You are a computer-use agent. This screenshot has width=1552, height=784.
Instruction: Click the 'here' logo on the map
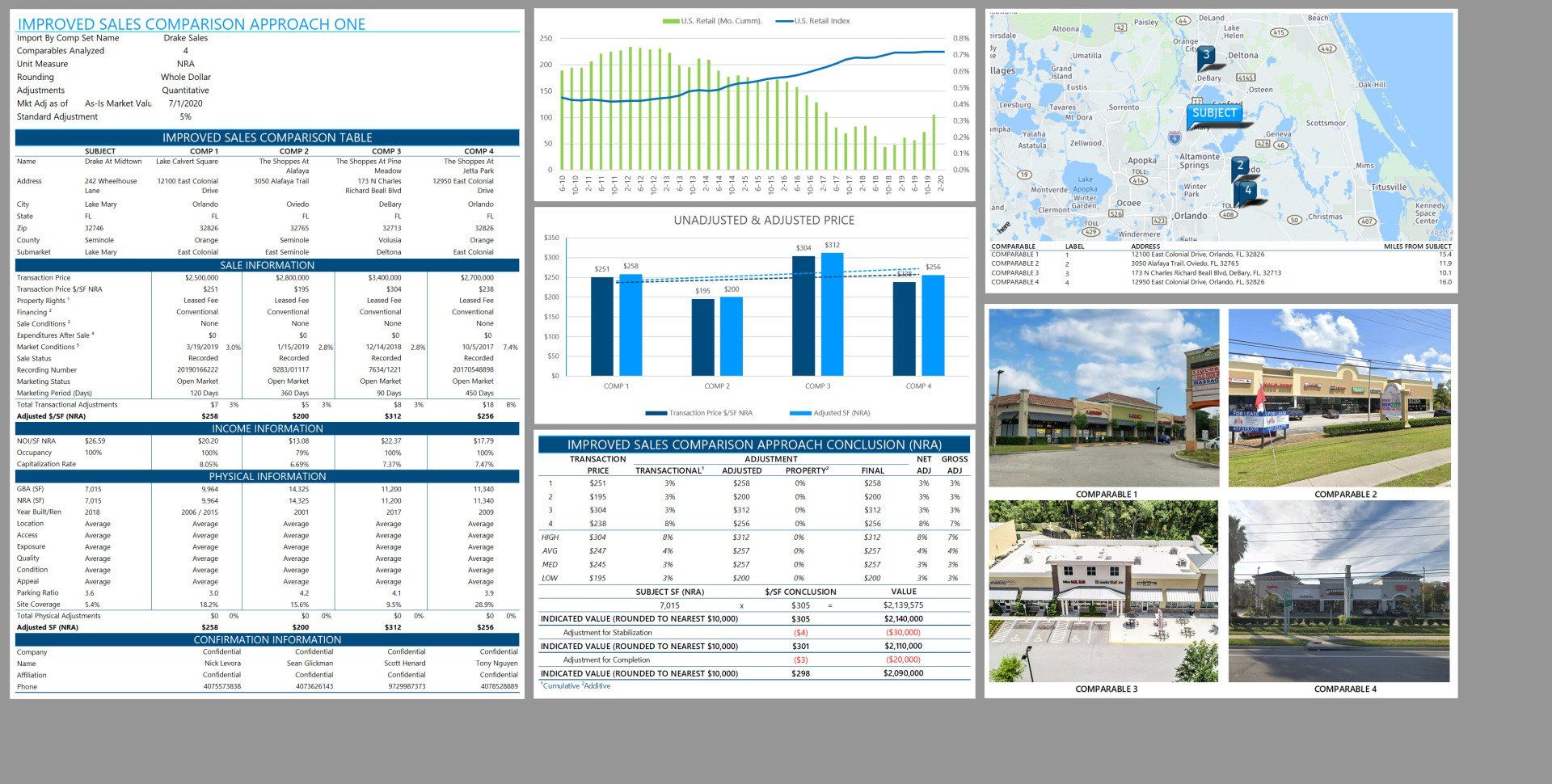coord(1002,228)
